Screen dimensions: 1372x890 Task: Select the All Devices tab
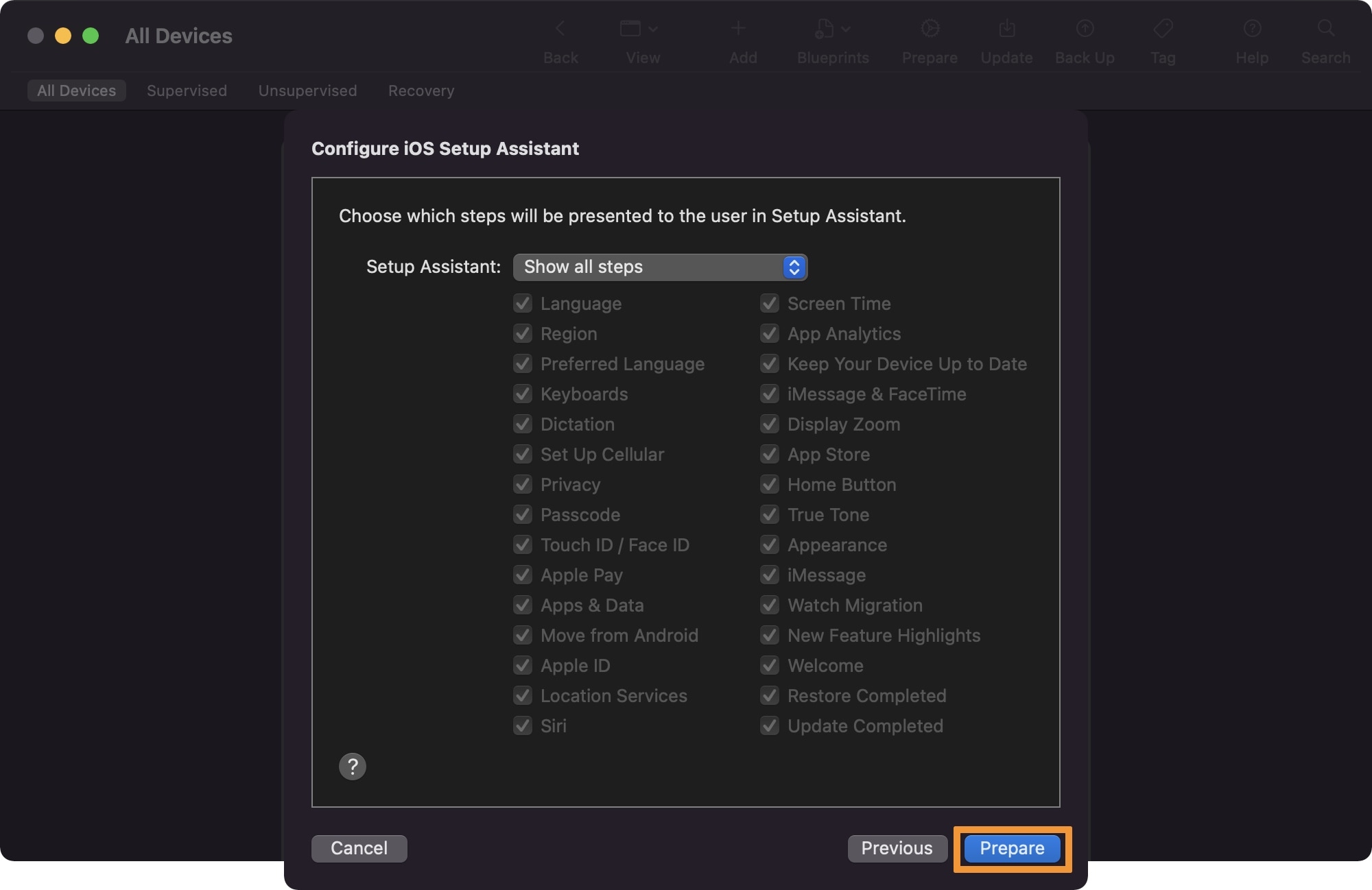coord(77,91)
